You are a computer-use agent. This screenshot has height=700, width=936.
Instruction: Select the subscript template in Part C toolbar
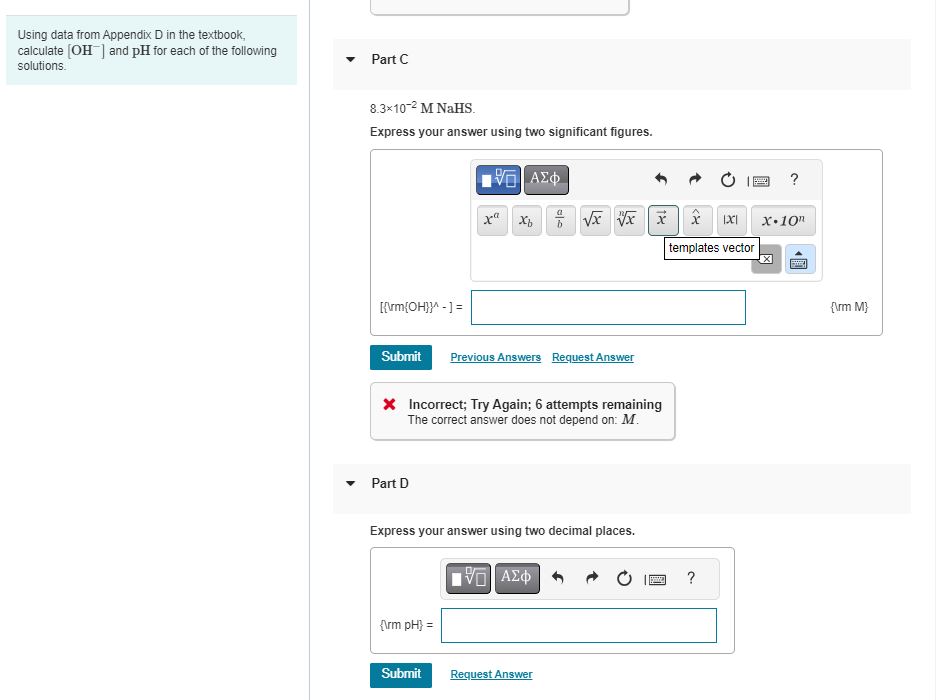(525, 220)
